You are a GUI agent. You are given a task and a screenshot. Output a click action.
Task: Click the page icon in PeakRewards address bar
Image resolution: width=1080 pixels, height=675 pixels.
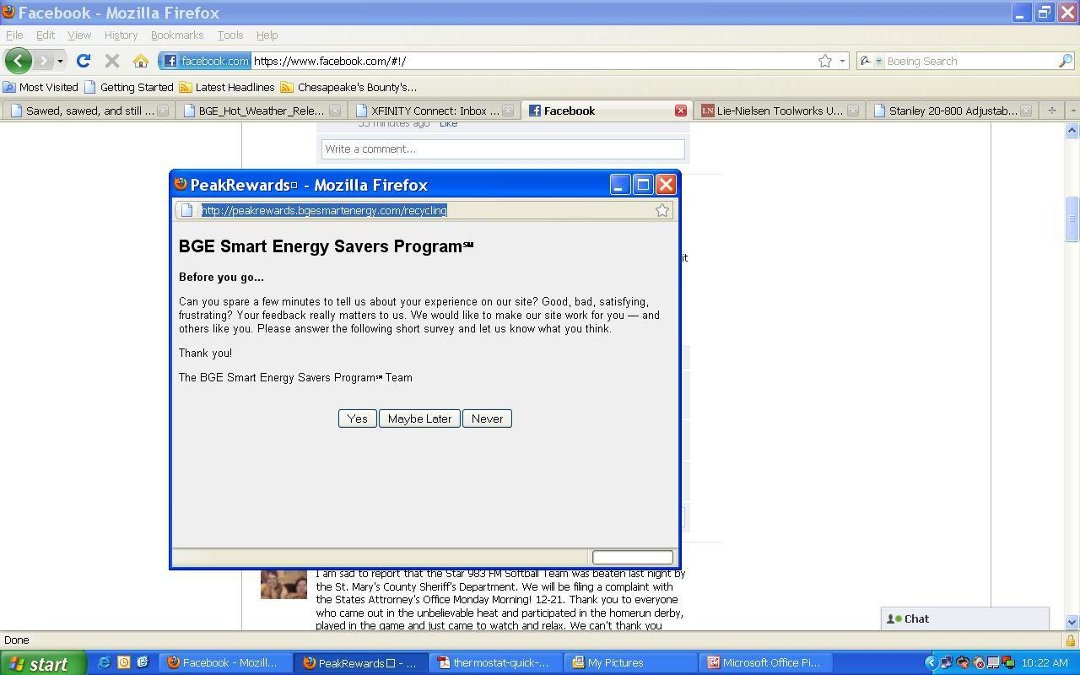186,211
